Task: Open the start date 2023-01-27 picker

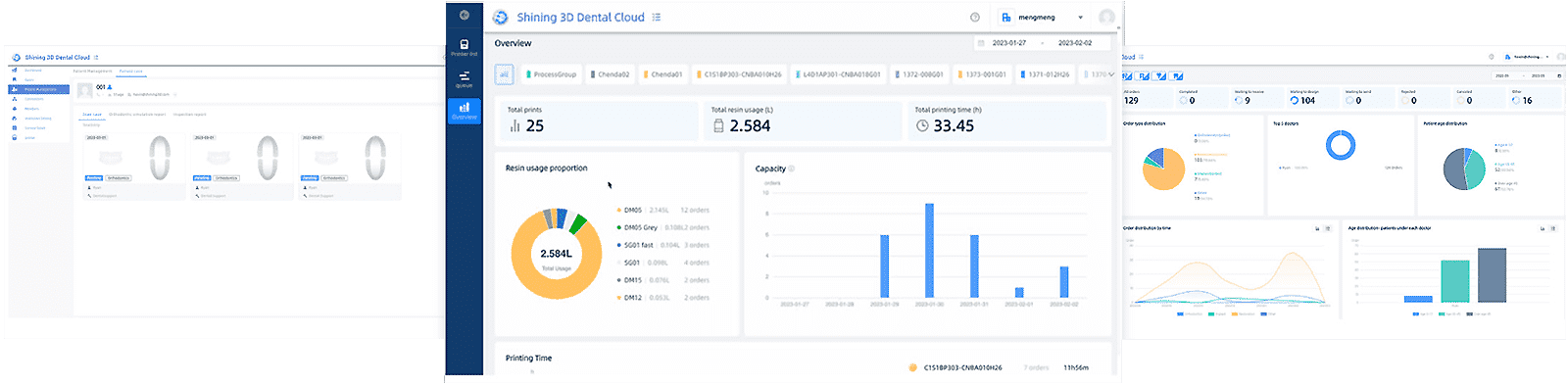Action: tap(1009, 43)
